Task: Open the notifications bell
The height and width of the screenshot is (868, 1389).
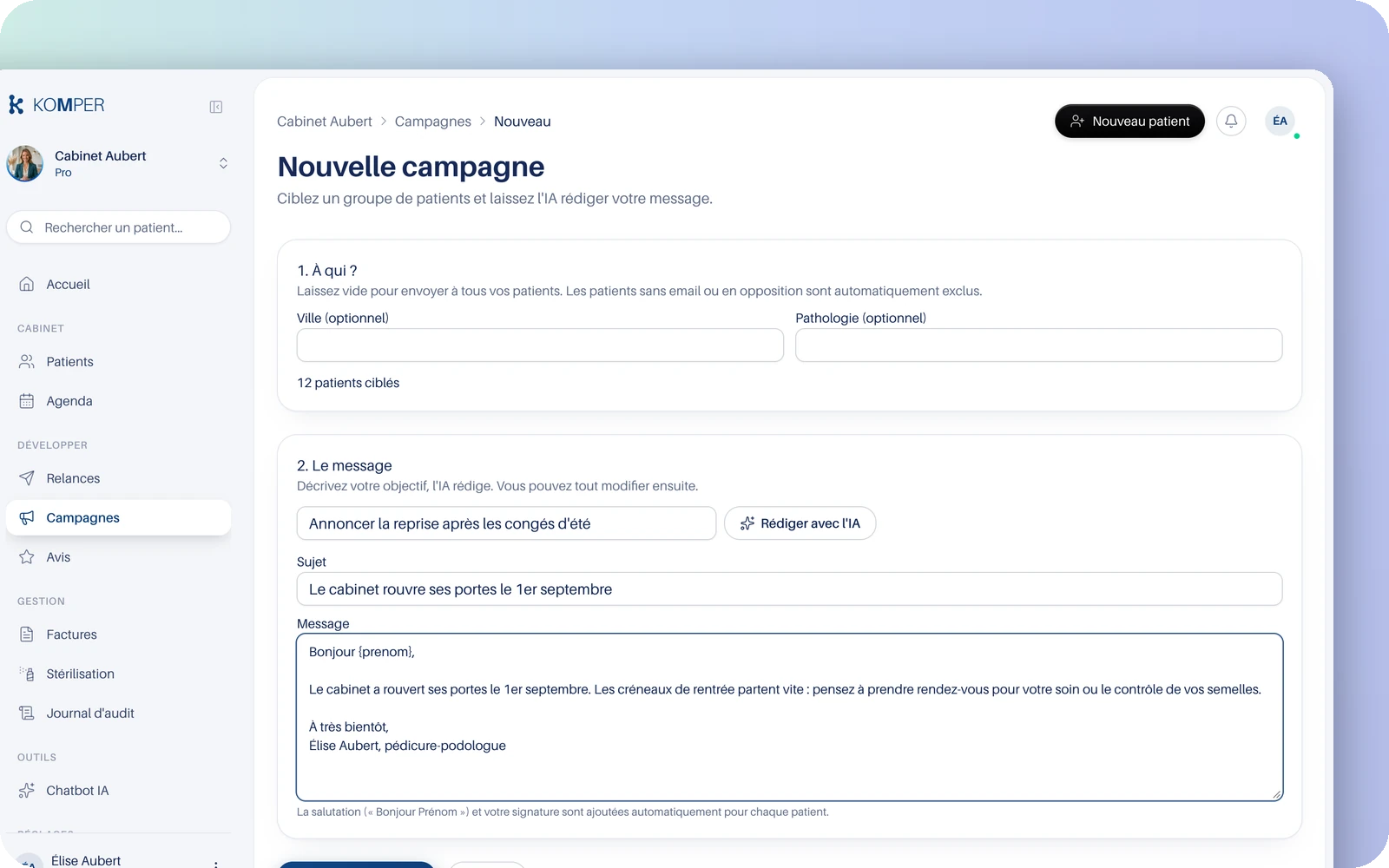Action: (x=1231, y=121)
